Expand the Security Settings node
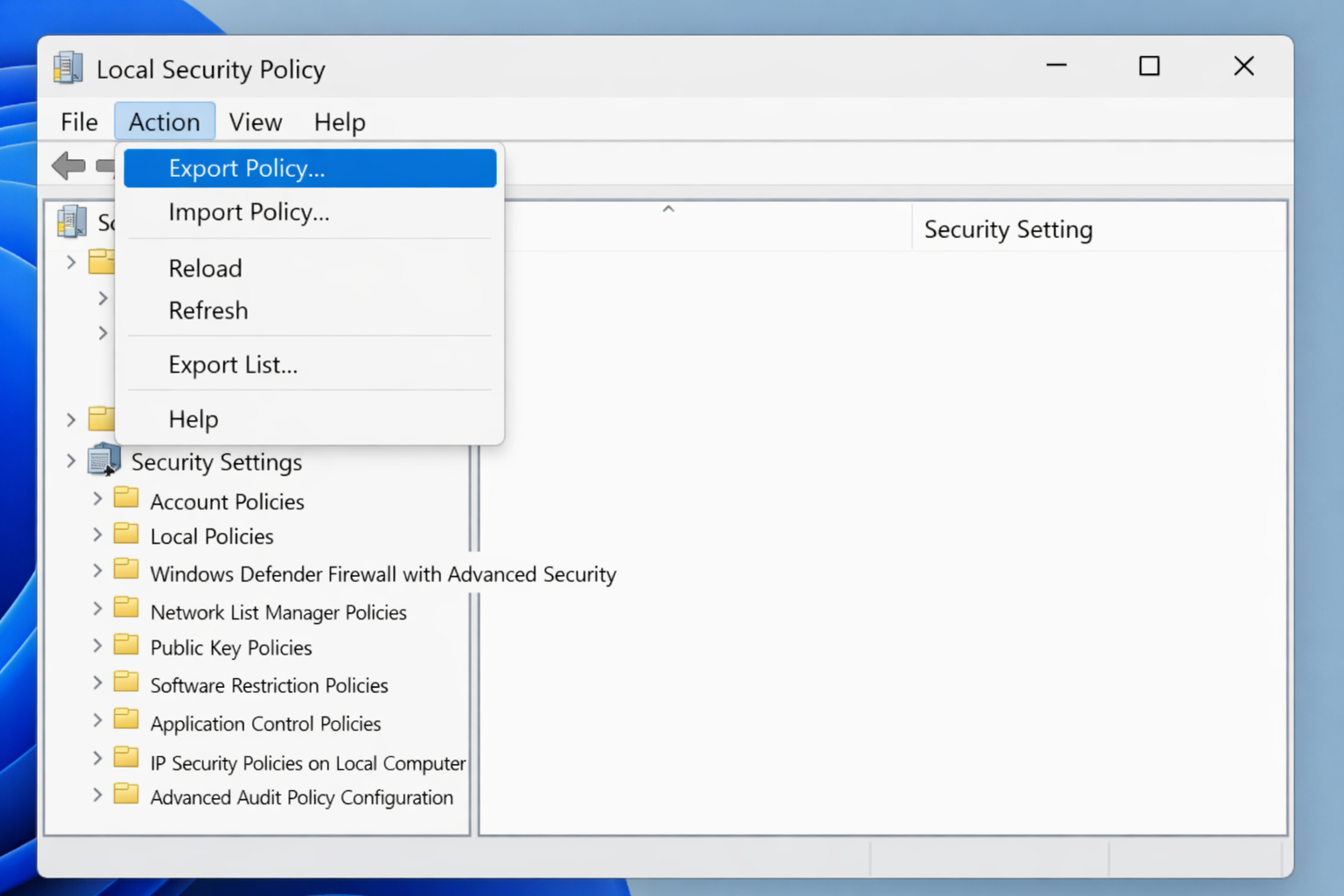The image size is (1344, 896). tap(71, 460)
